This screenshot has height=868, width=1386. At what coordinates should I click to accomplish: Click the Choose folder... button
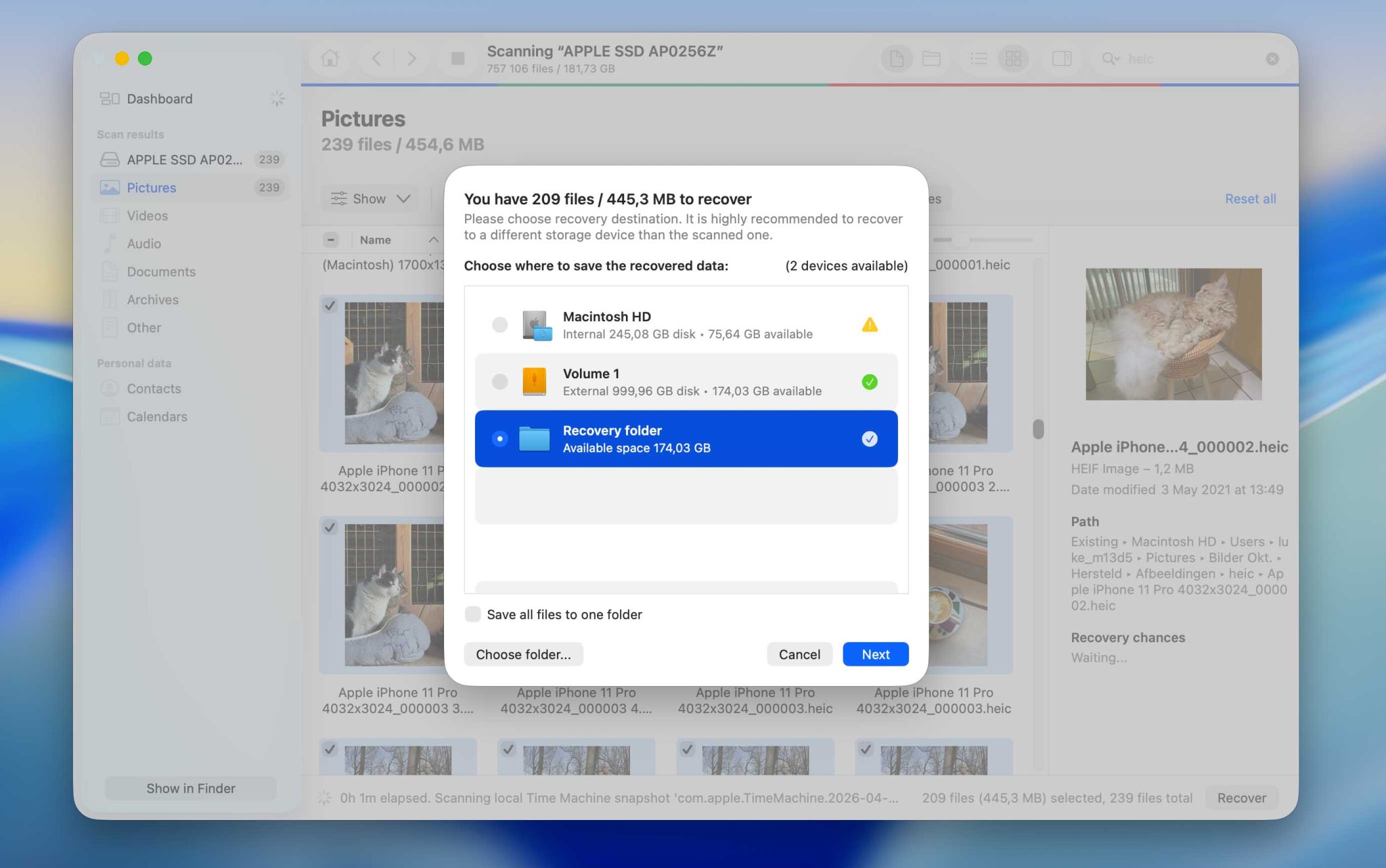click(523, 654)
